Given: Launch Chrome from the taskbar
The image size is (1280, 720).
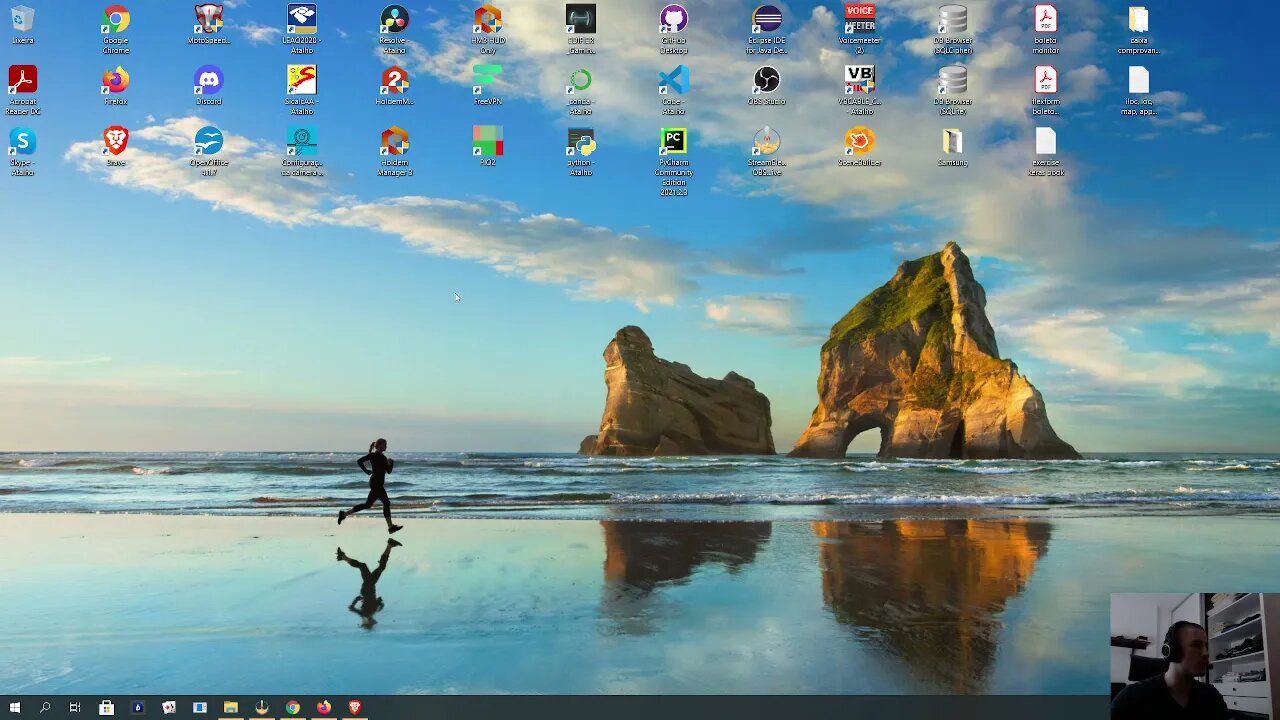Looking at the screenshot, I should pos(292,708).
